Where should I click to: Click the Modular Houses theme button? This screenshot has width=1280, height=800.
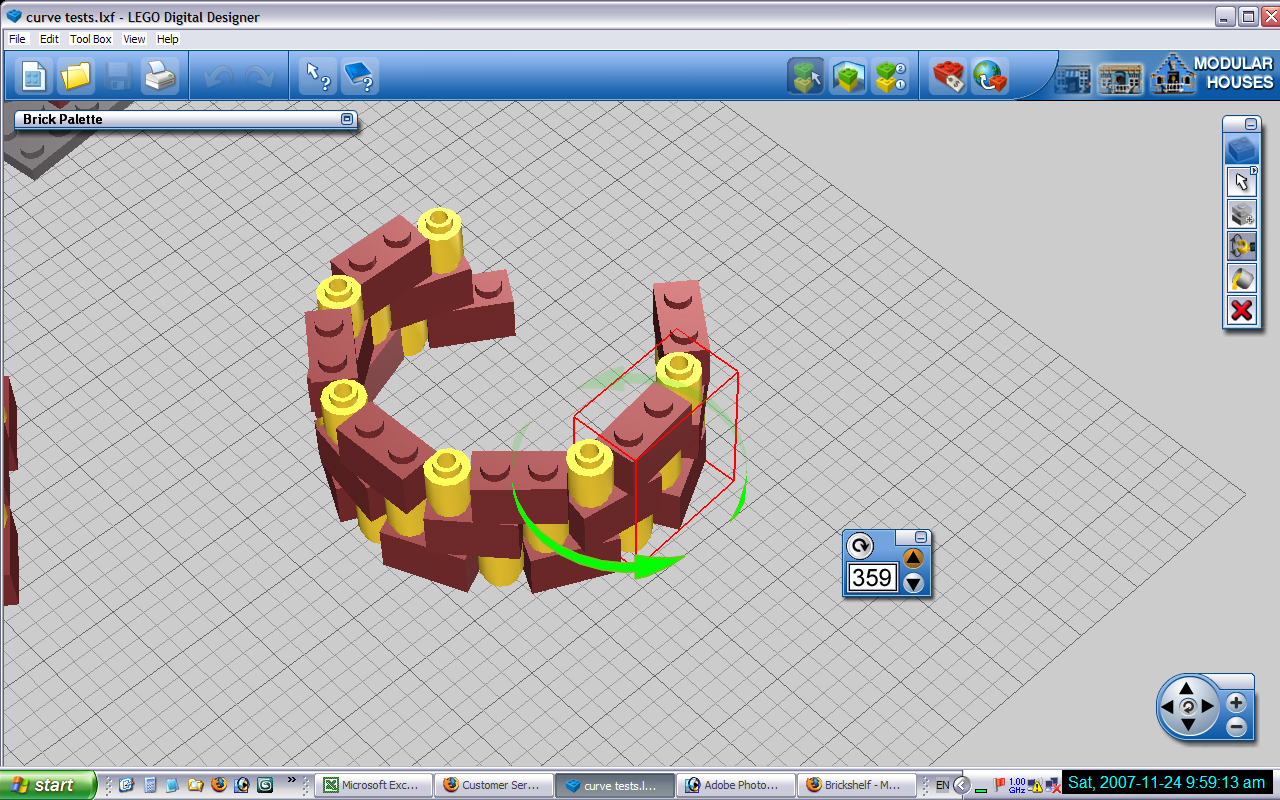pyautogui.click(x=1212, y=74)
